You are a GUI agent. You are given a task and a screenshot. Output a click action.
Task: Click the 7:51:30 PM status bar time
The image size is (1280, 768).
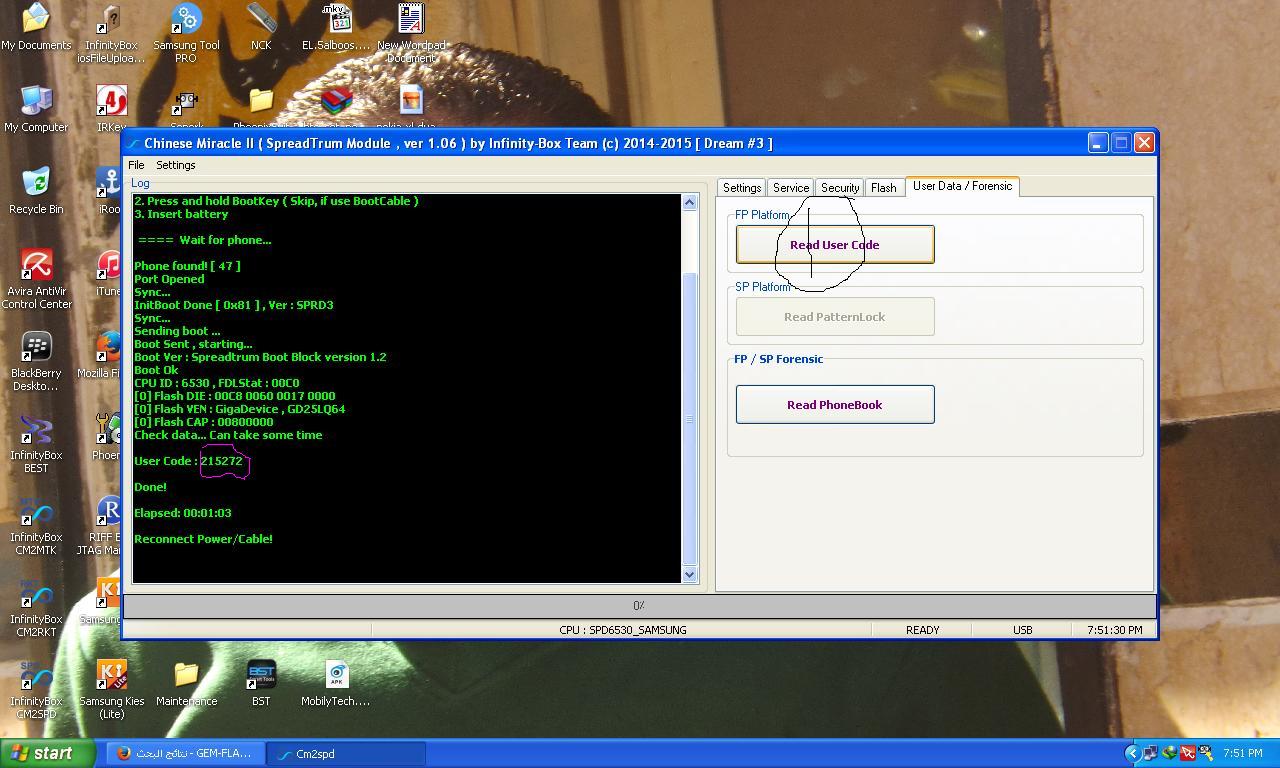(x=1114, y=630)
